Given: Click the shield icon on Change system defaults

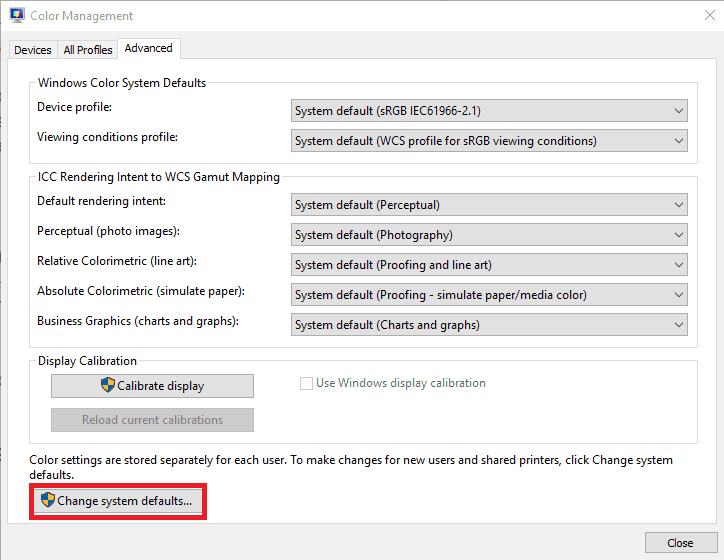Looking at the screenshot, I should click(48, 500).
